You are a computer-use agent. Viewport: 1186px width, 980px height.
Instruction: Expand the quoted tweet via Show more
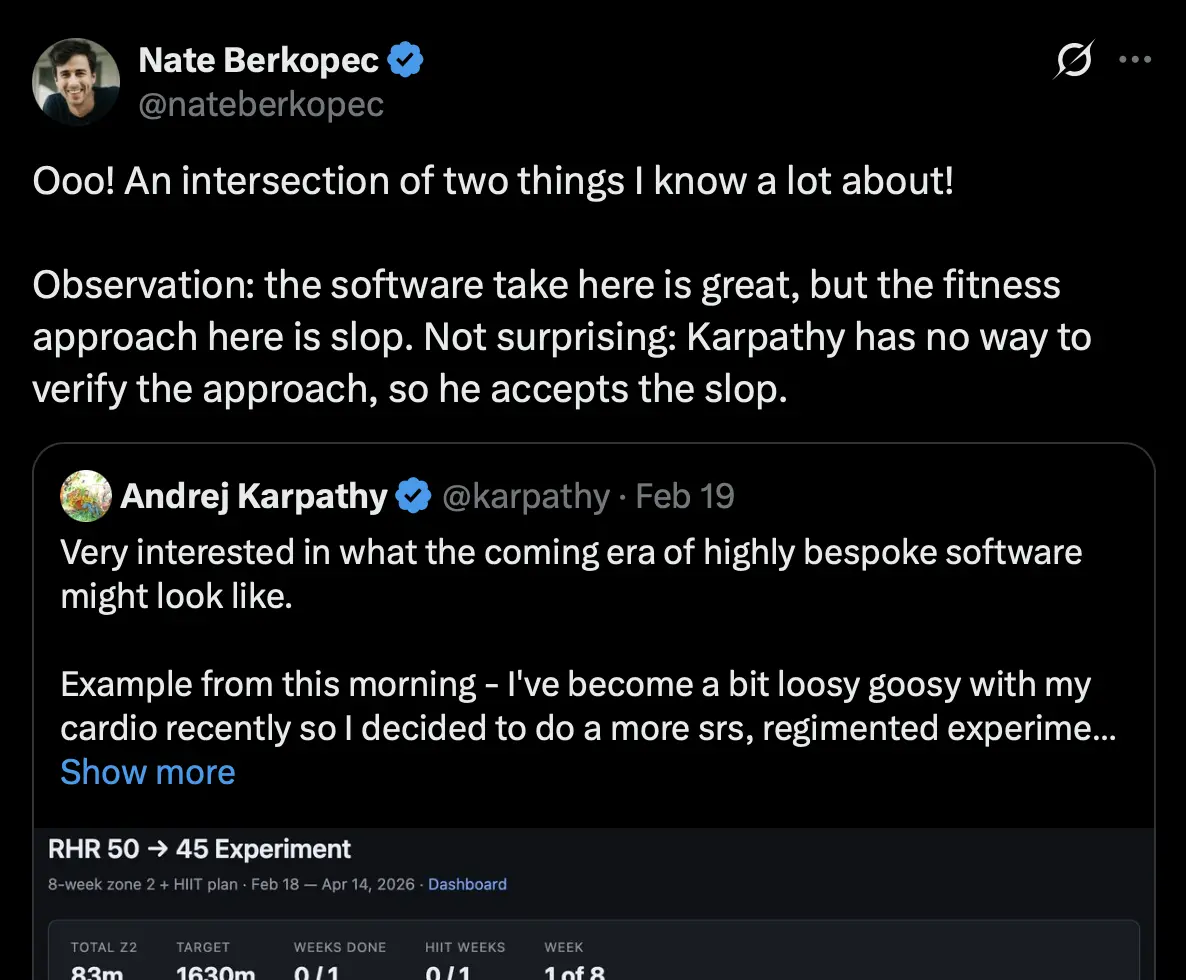(x=147, y=772)
